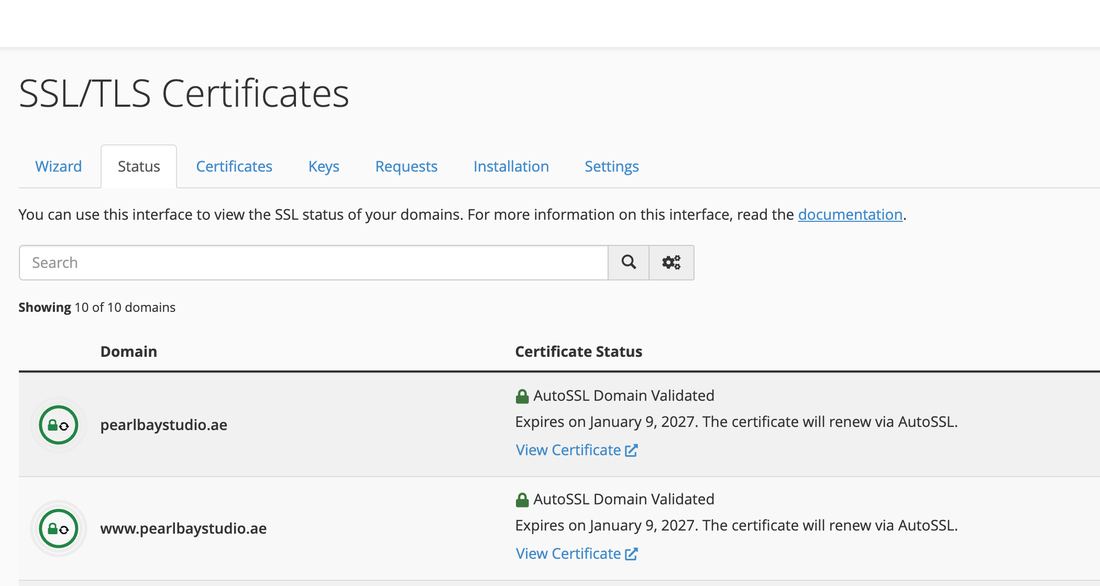Click the search magnifier button

629,262
